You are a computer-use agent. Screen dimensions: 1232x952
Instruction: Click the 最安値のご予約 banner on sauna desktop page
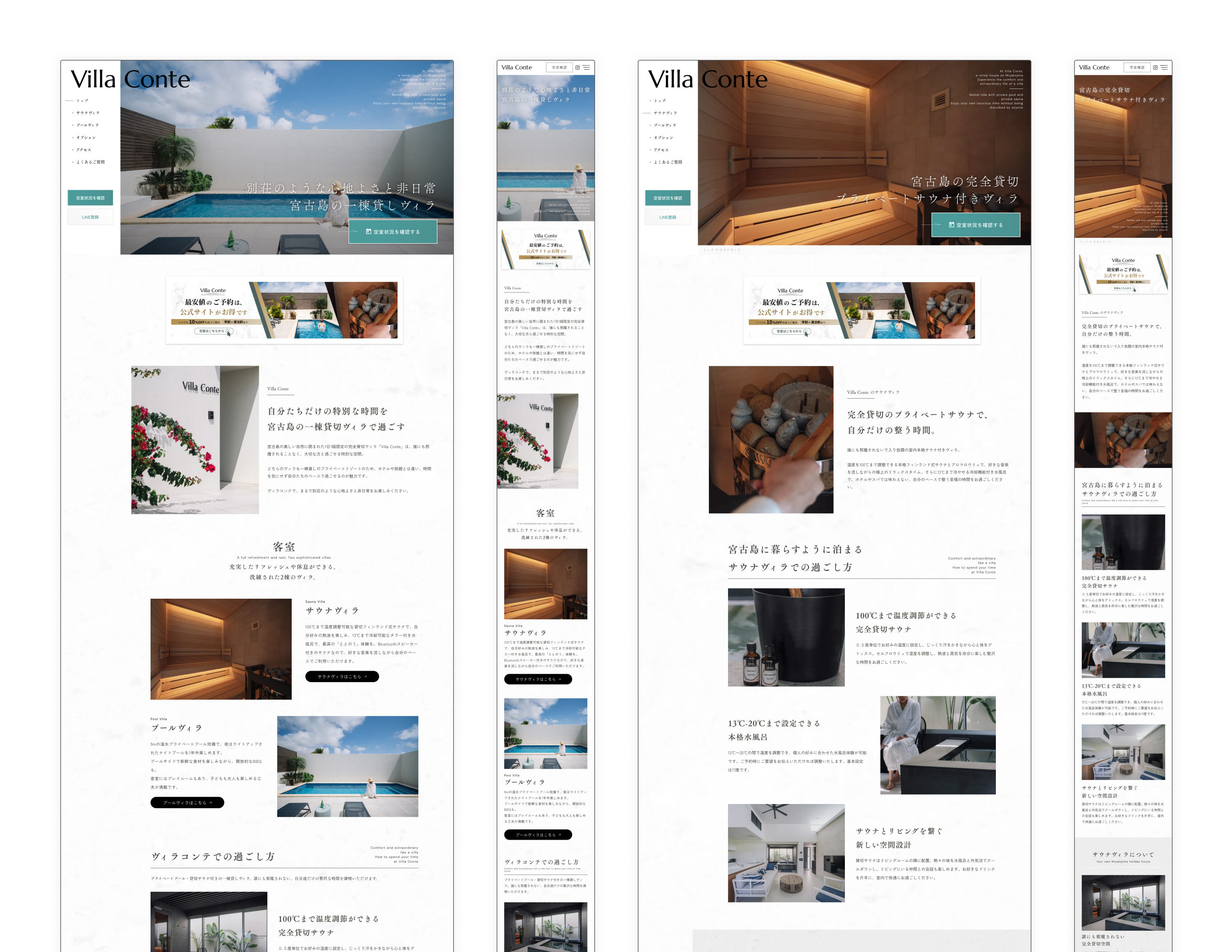[862, 310]
